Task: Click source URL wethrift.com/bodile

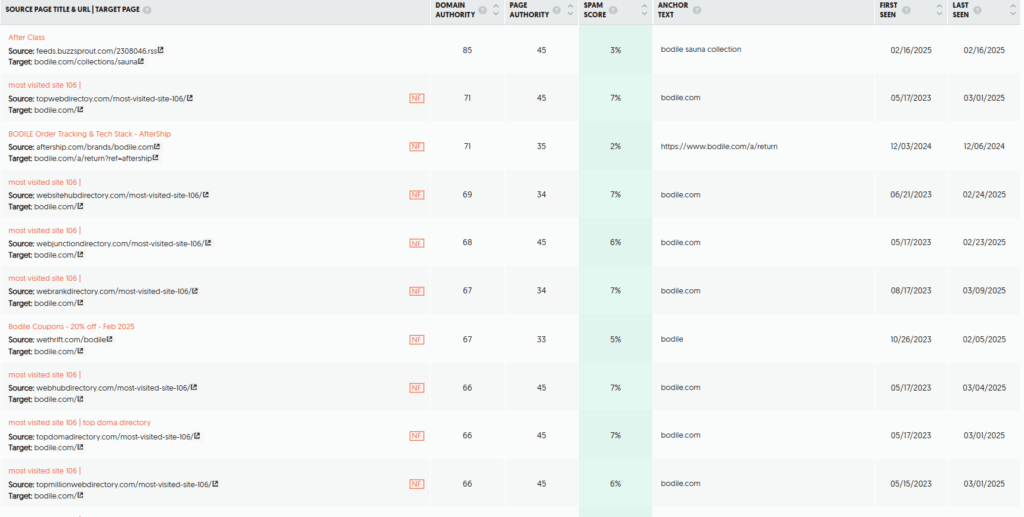Action: 71,339
